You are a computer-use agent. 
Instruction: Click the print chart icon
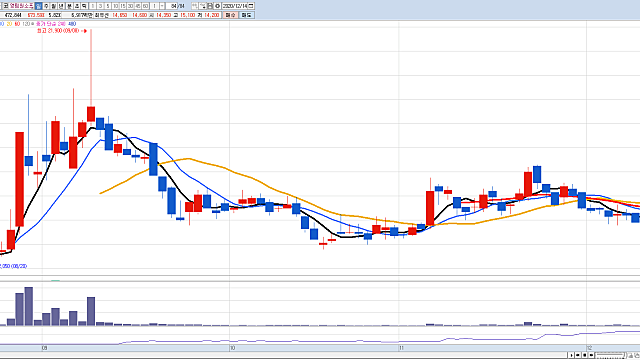(210, 6)
